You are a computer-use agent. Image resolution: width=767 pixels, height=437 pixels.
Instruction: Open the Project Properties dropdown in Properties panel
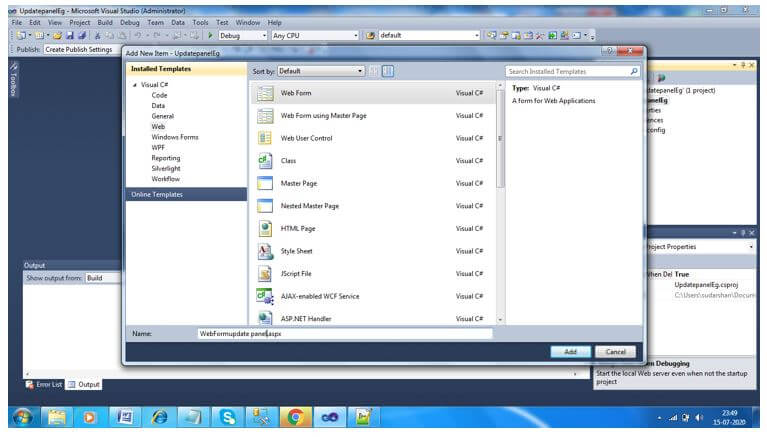point(699,247)
